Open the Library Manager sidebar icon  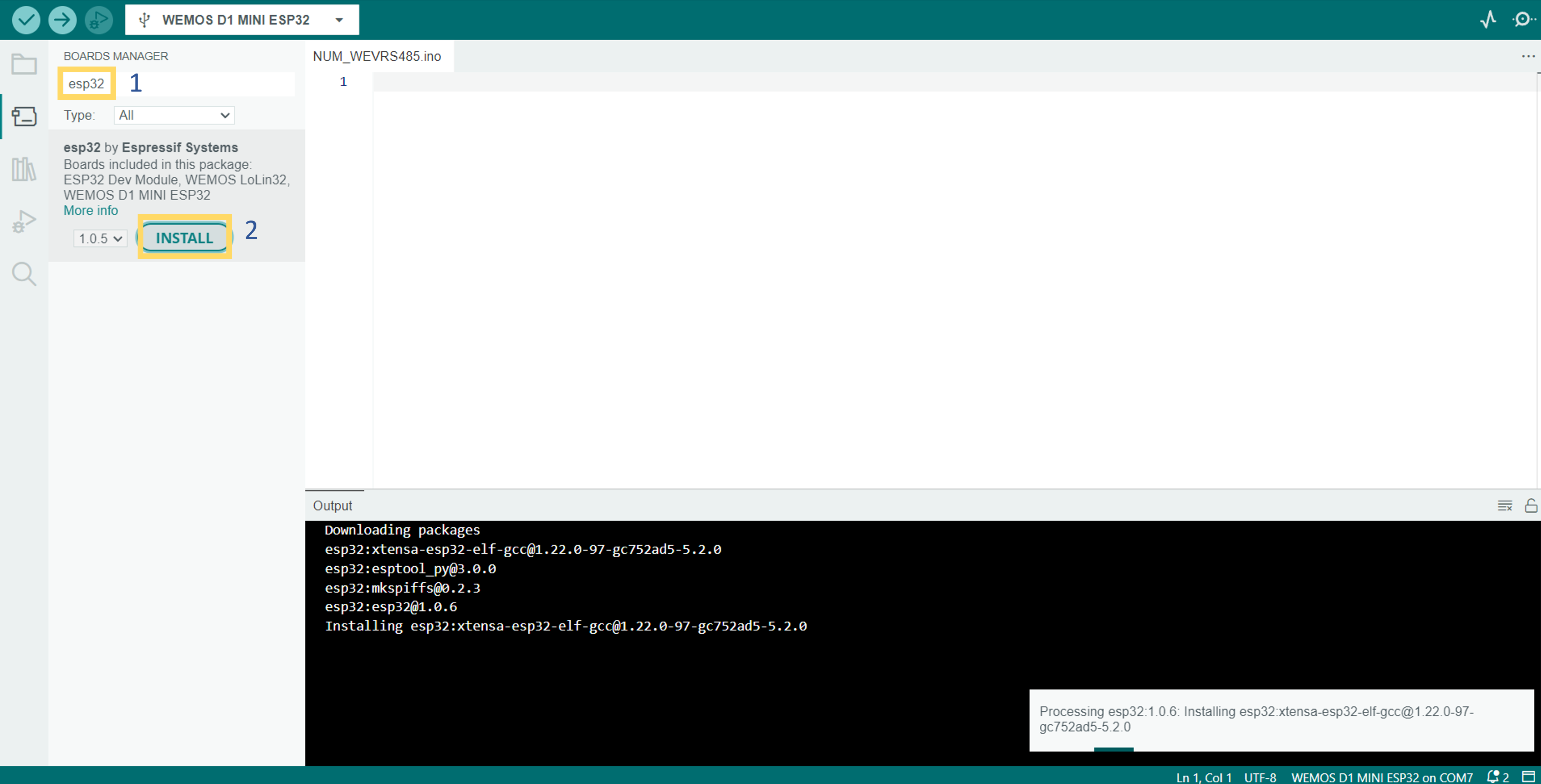(x=24, y=169)
